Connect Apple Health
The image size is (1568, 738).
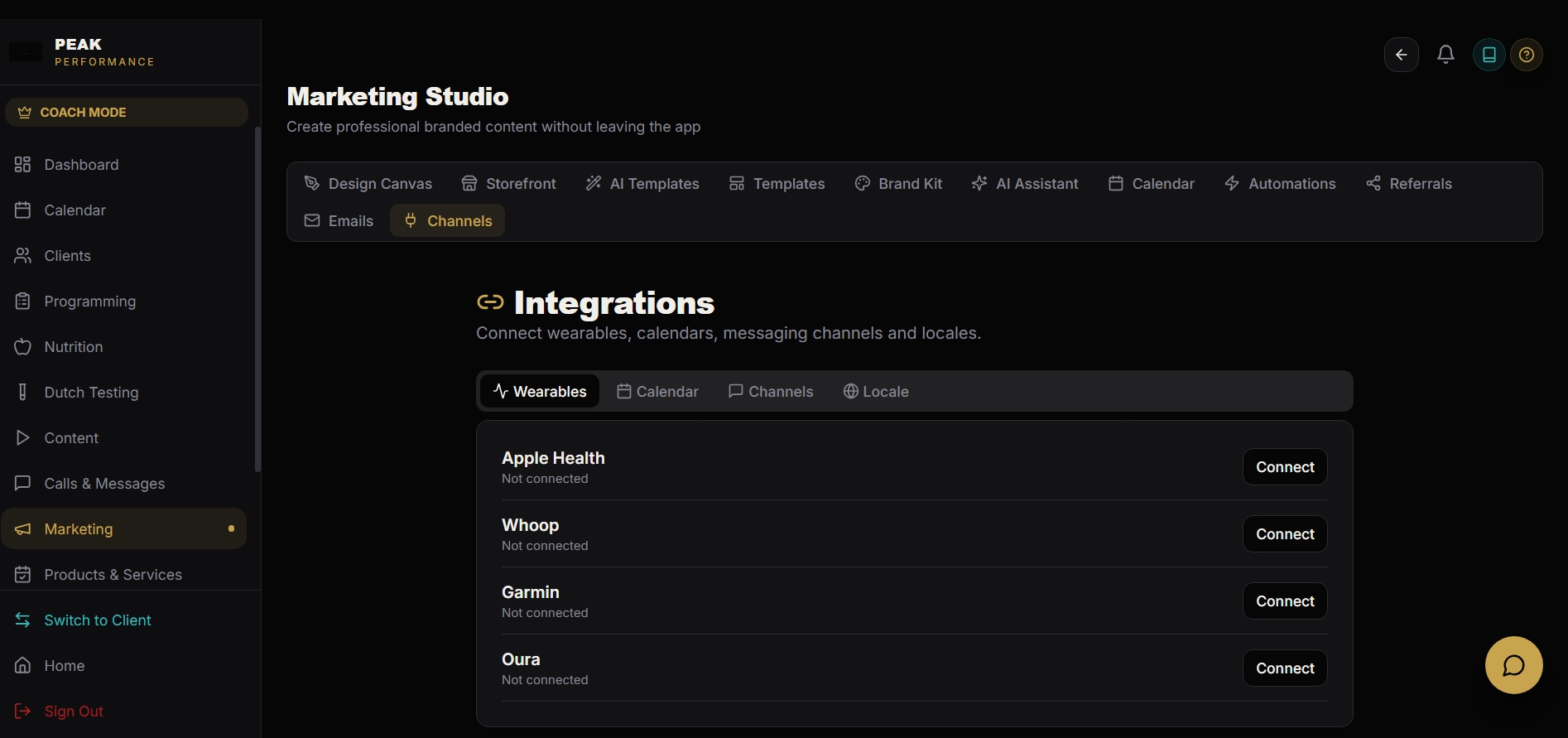coord(1285,467)
